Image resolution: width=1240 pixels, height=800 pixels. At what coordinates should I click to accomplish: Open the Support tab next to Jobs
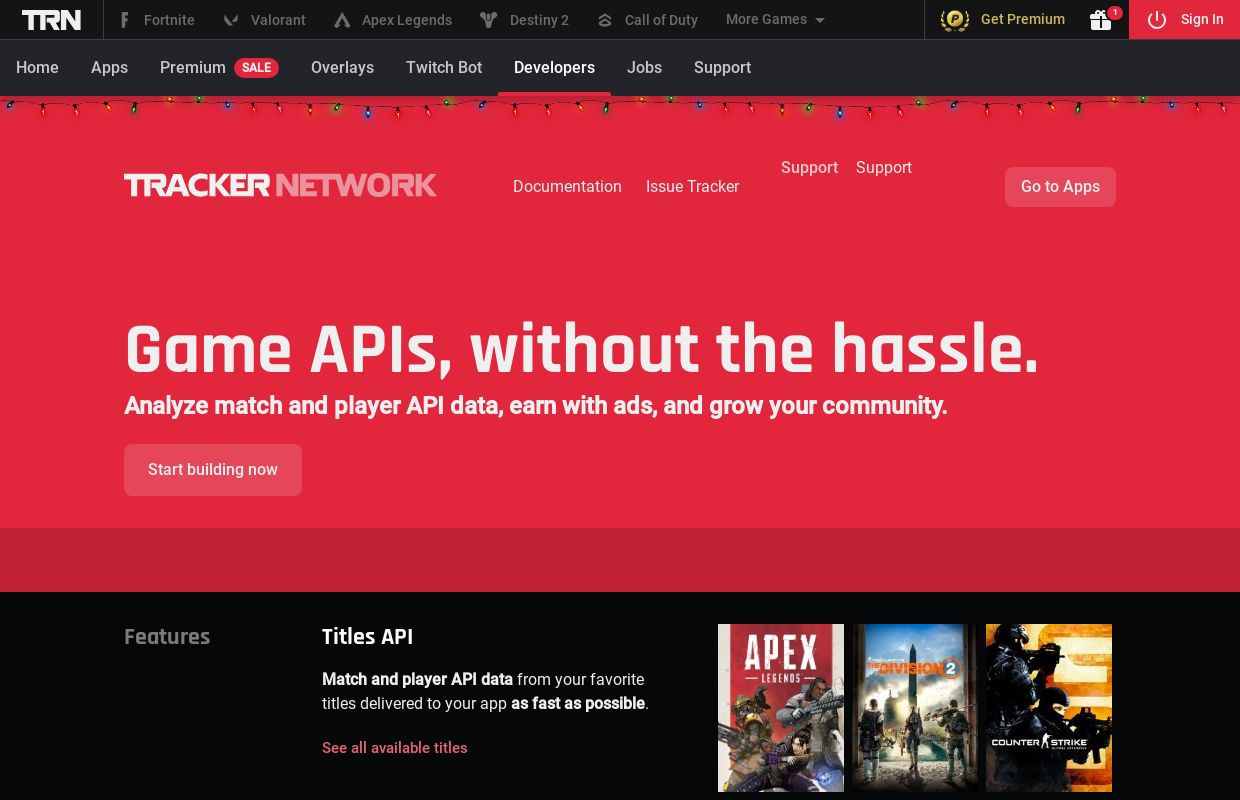[722, 68]
